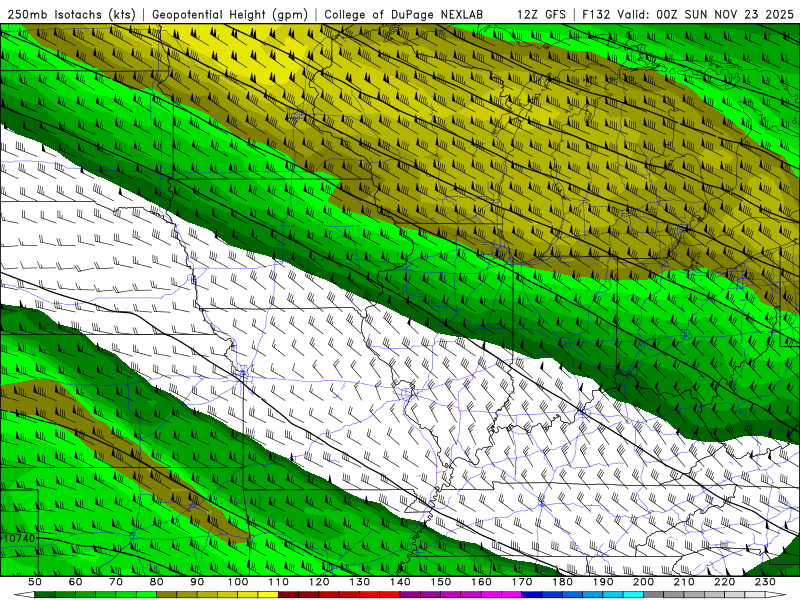The image size is (800, 600).
Task: Click the 80 value on the color scale
Action: pyautogui.click(x=157, y=582)
